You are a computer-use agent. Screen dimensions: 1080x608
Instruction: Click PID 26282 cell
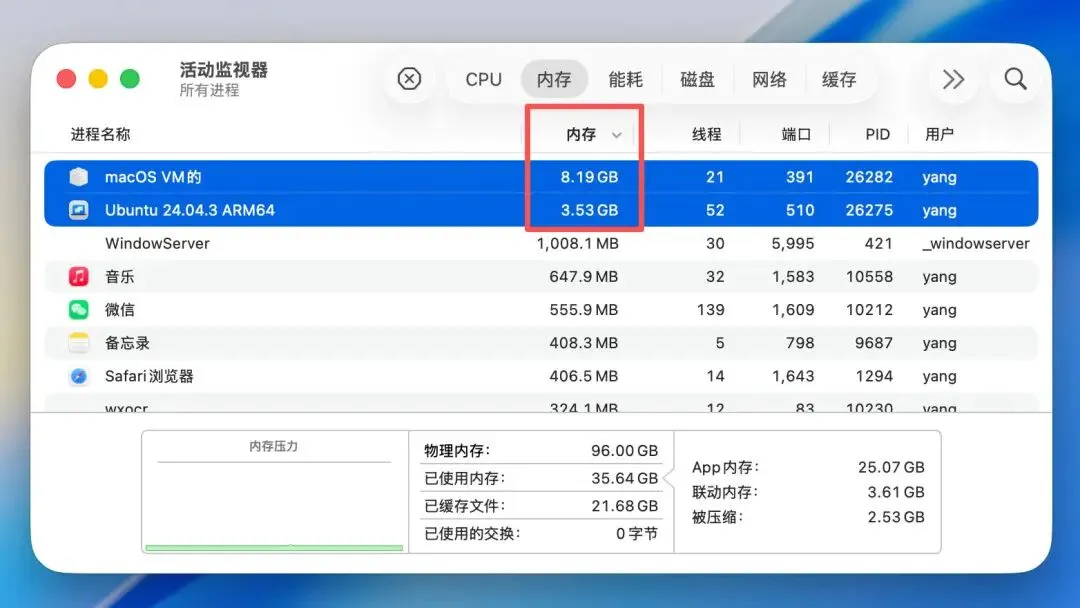coord(869,177)
